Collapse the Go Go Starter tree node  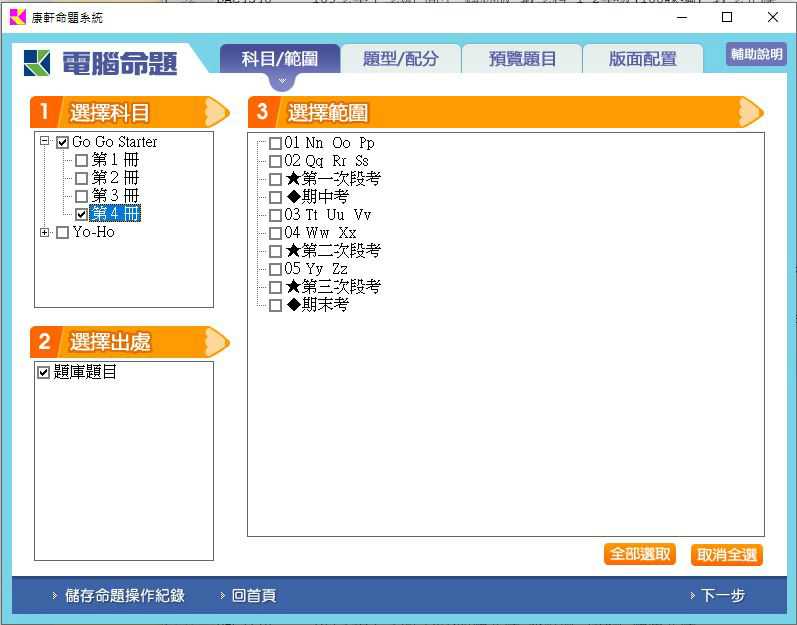45,141
